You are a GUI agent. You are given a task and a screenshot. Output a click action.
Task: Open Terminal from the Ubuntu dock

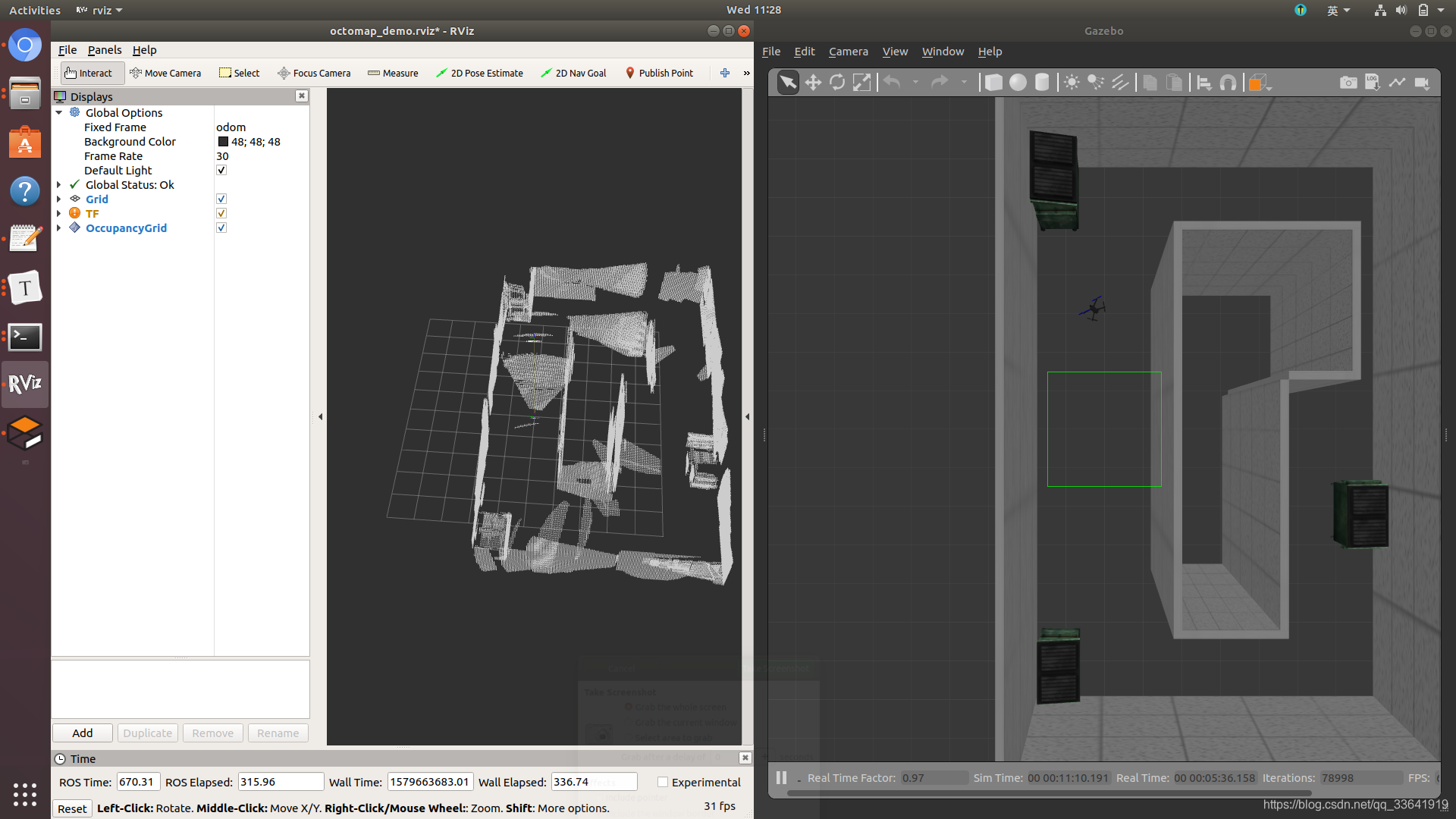point(25,337)
